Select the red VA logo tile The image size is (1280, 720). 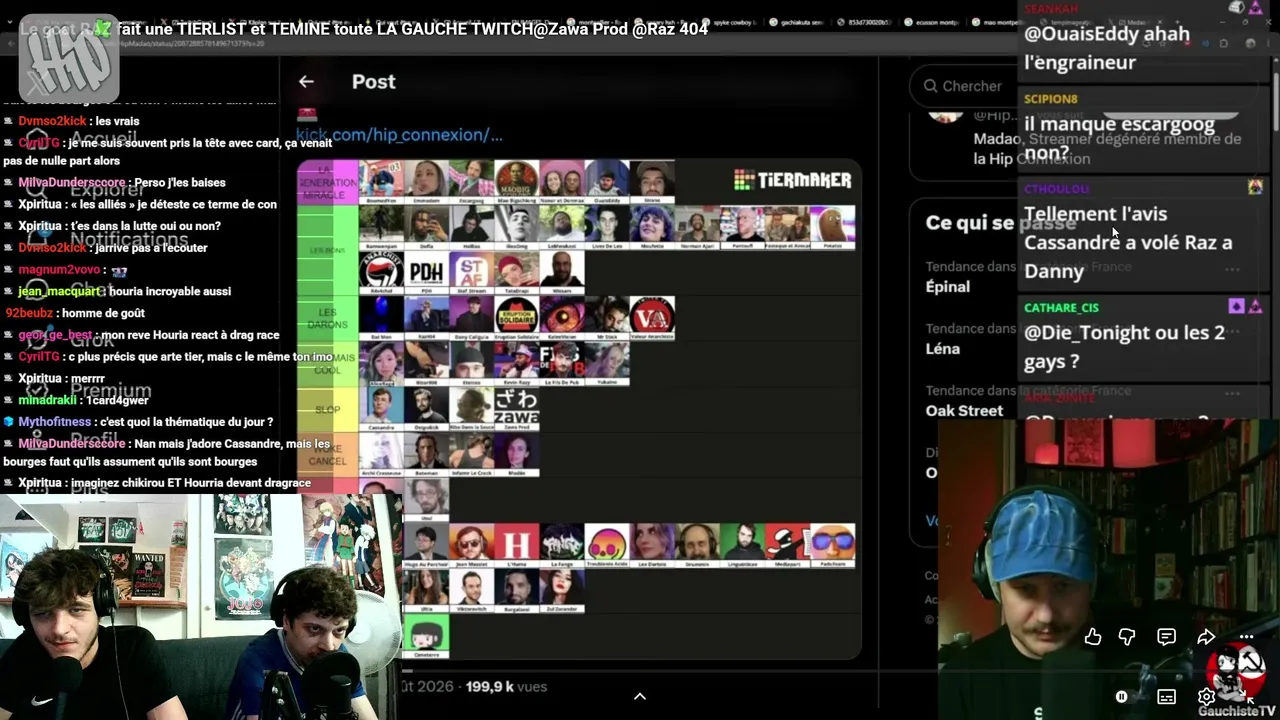(651, 318)
